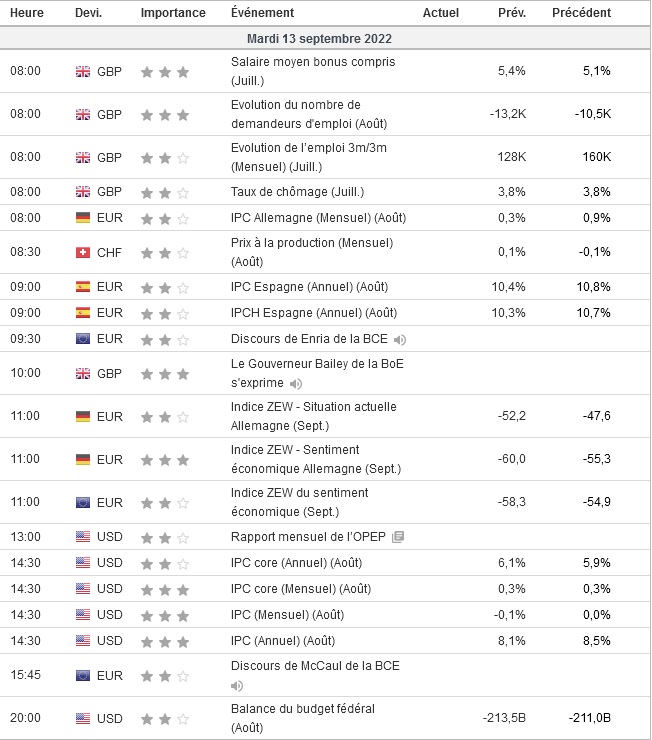652x740 pixels.
Task: Click the US flag in Balance du budget fédéral row
Action: [x=83, y=718]
